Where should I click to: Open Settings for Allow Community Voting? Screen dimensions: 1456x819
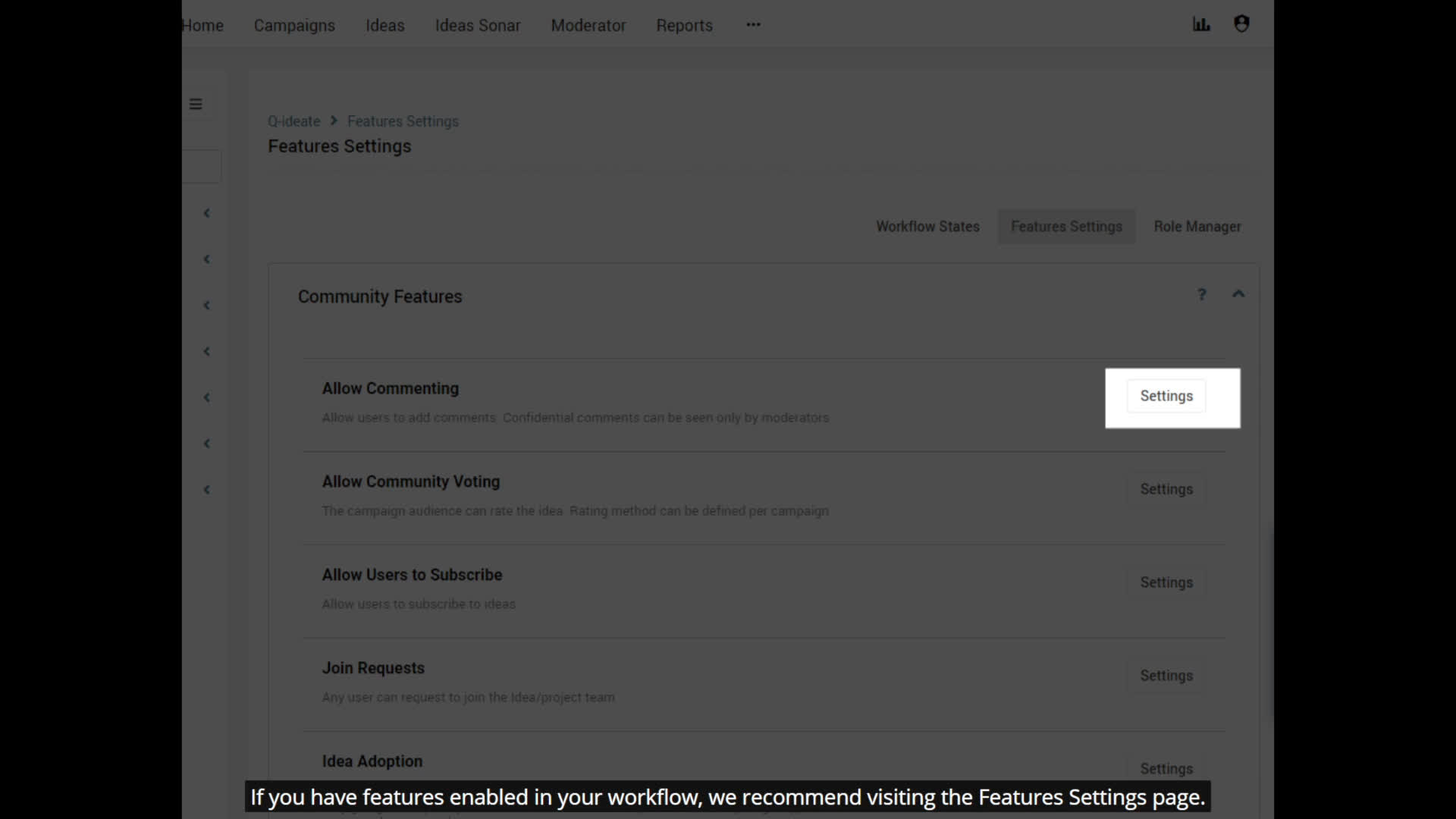coord(1166,489)
